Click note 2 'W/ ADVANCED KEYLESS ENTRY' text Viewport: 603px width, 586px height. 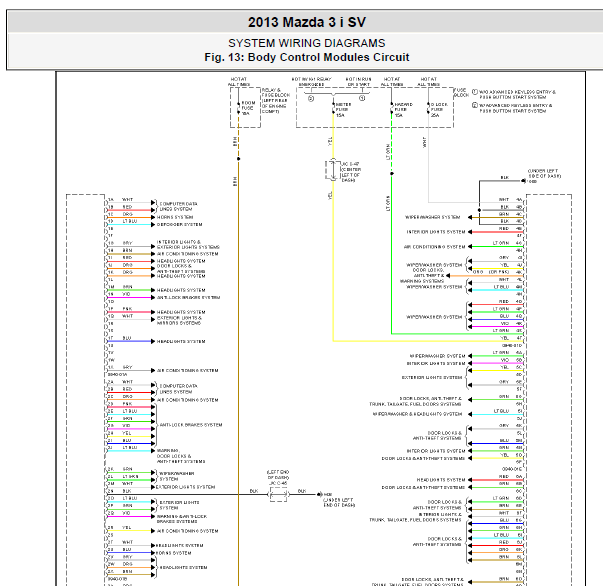[x=515, y=108]
